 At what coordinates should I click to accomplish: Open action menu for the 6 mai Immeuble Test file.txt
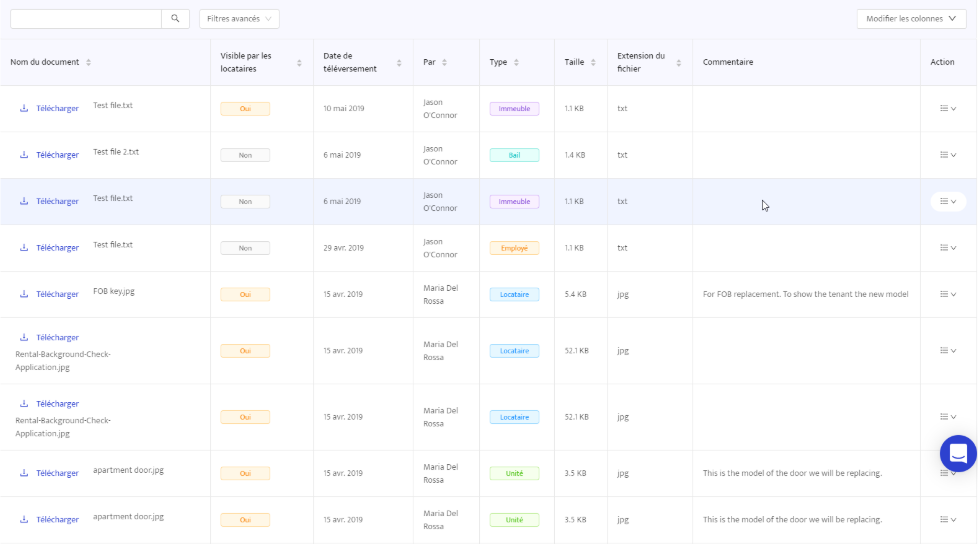coord(948,202)
